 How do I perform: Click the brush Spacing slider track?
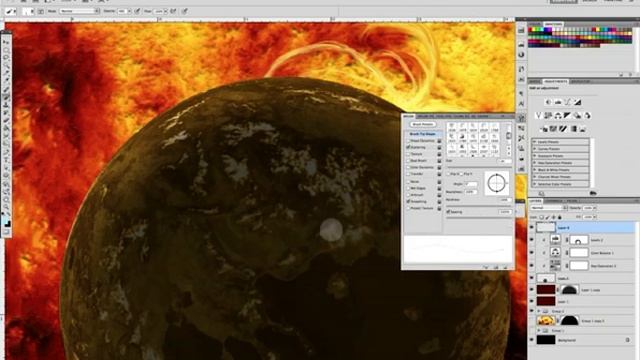[479, 218]
